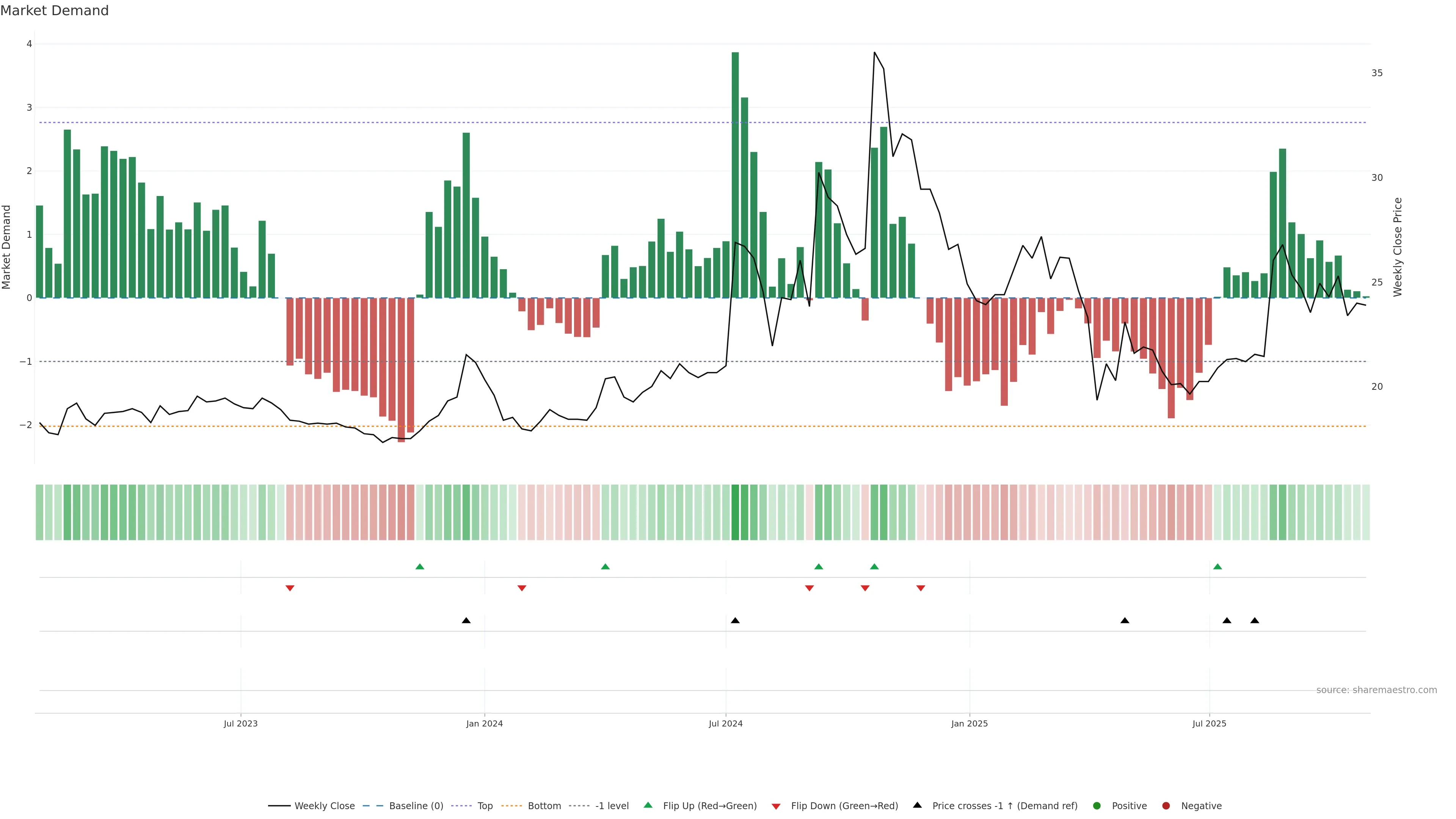This screenshot has width=1456, height=819.
Task: Click the Jul 2025 x-axis label
Action: (1209, 723)
